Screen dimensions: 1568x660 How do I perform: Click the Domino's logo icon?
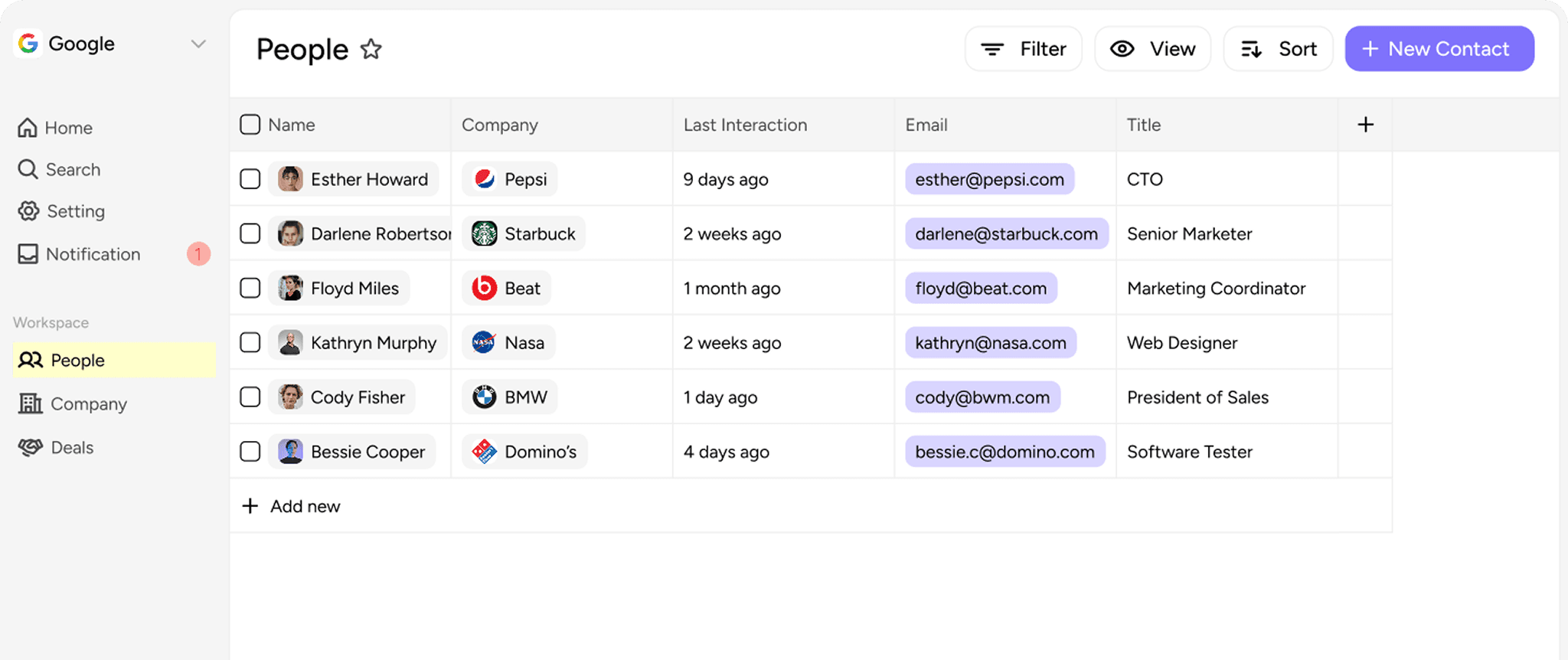click(484, 452)
